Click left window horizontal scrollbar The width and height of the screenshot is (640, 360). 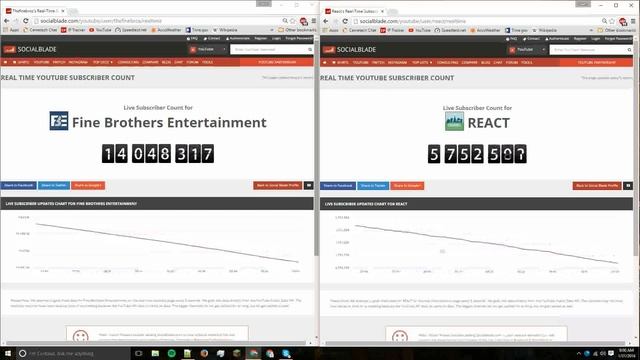156,343
